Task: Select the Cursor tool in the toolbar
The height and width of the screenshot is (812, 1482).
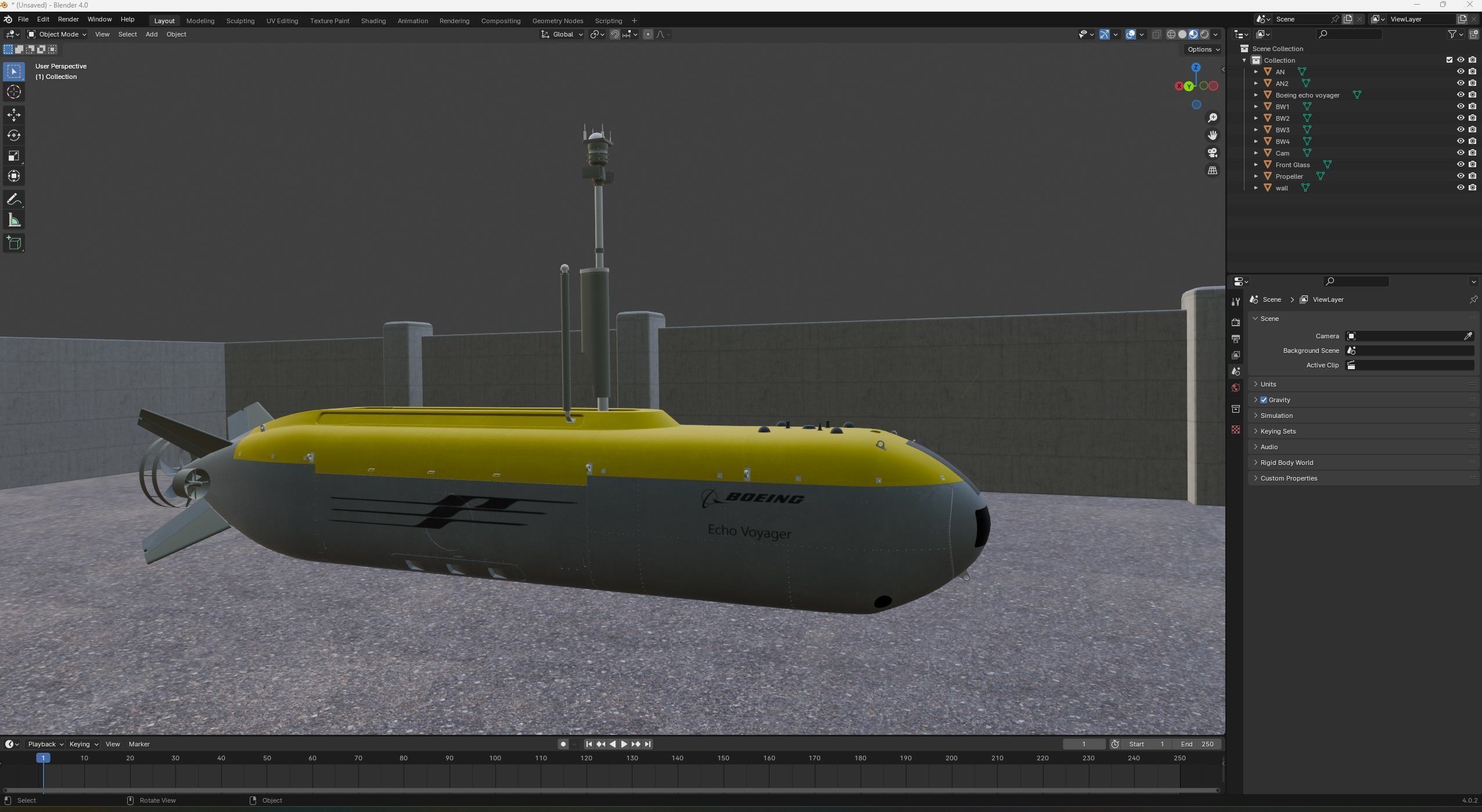Action: point(14,92)
